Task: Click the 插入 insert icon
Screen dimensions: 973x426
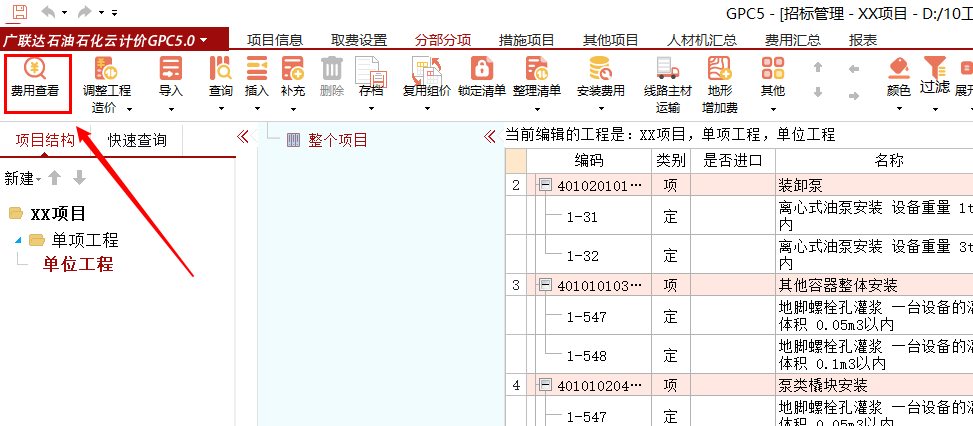Action: (256, 68)
